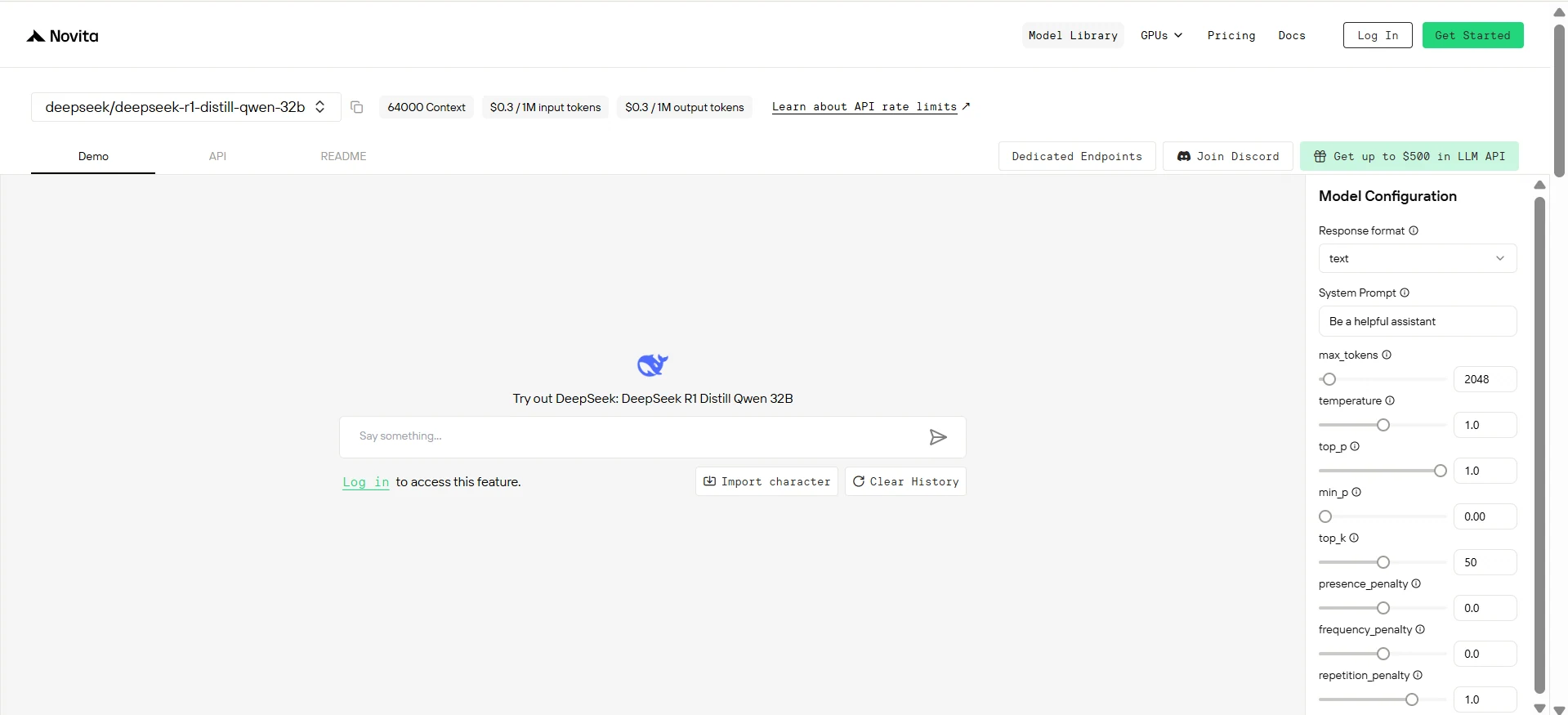The width and height of the screenshot is (1568, 715).
Task: Switch to the API tab
Action: 217,156
